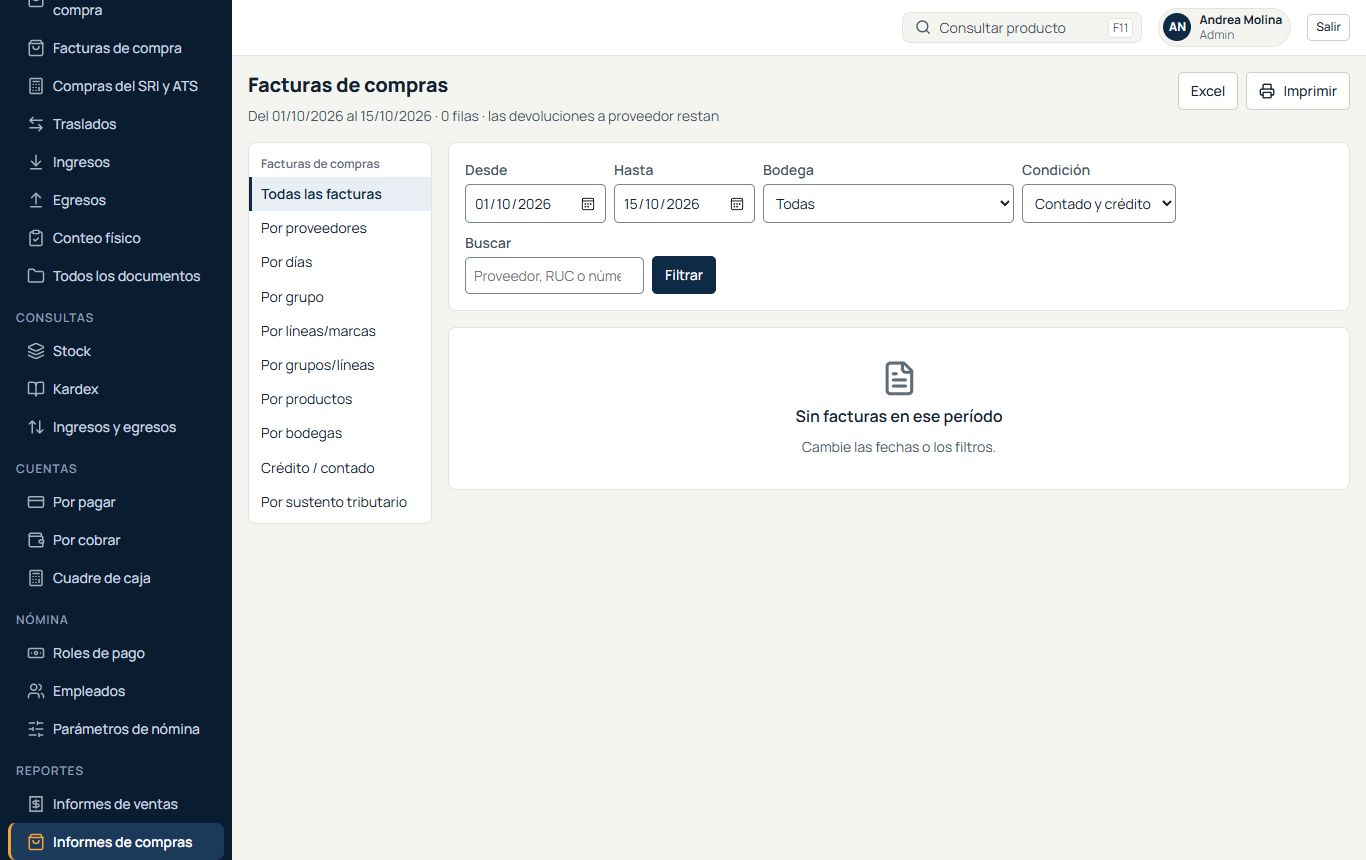The width and height of the screenshot is (1366, 860).
Task: Open the Por líneas/marcas report
Action: (340, 331)
